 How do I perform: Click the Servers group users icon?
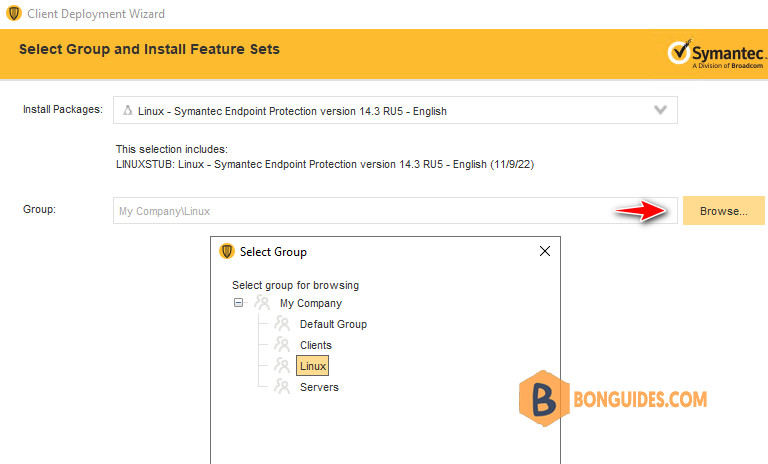[x=282, y=387]
